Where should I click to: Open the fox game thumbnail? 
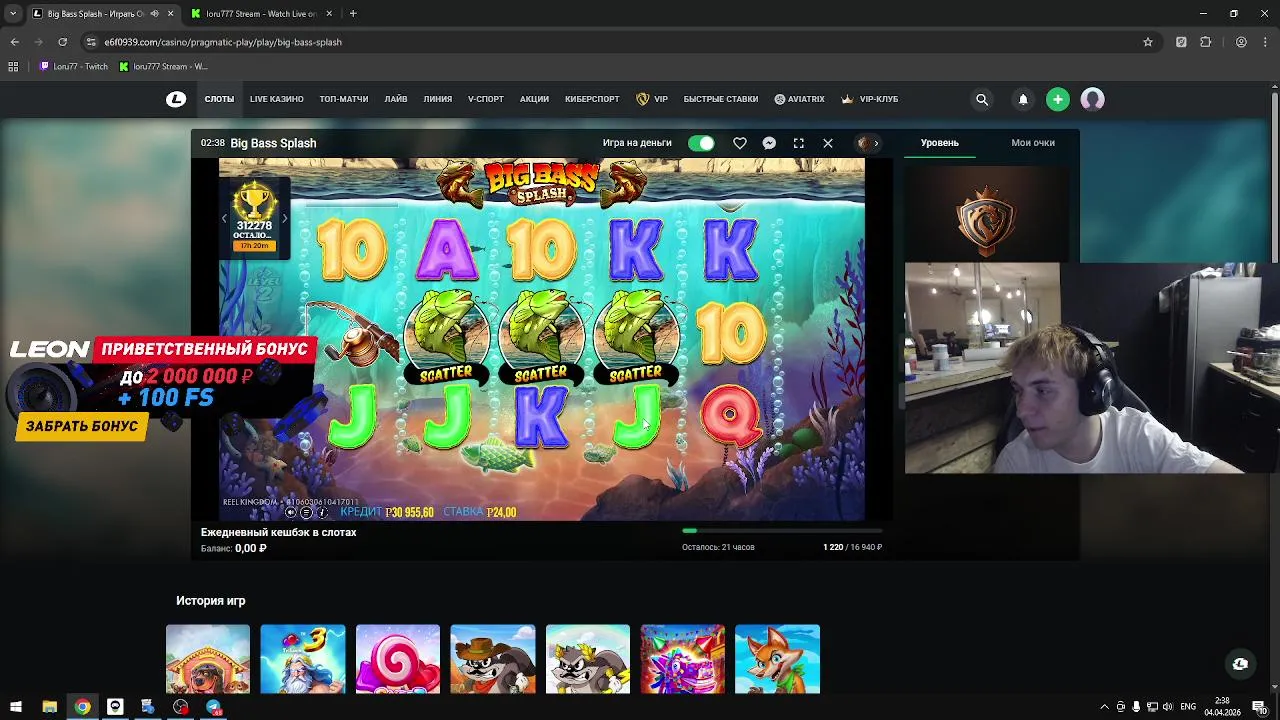click(778, 659)
